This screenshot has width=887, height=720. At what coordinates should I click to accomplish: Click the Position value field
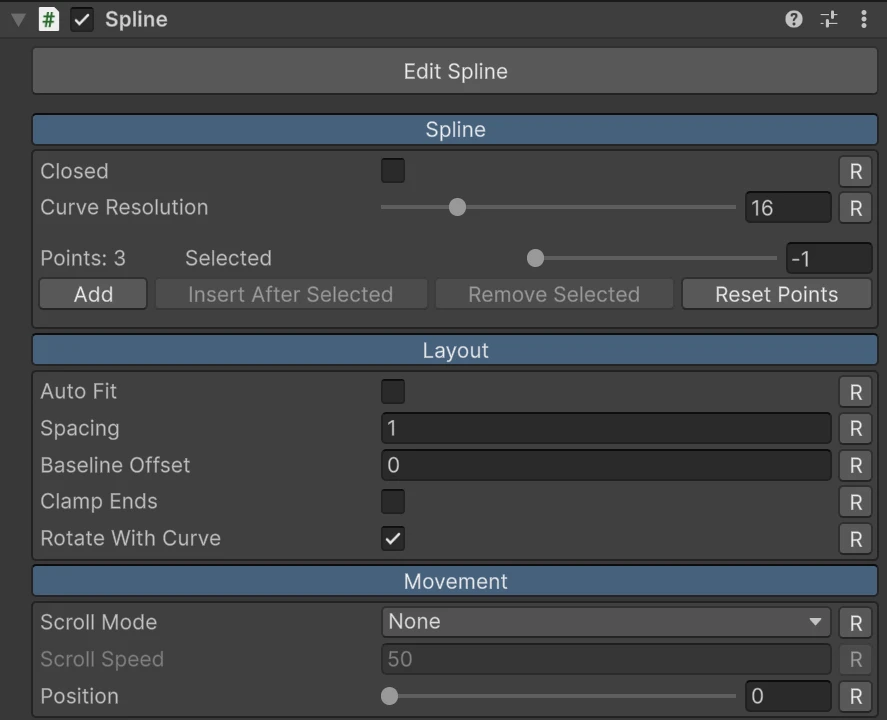point(788,696)
